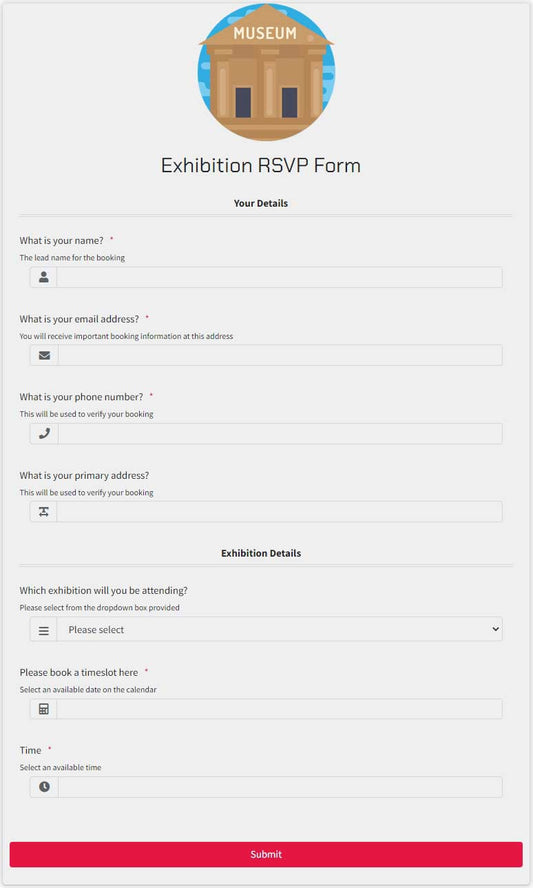Image resolution: width=533 pixels, height=888 pixels.
Task: Click the 'Please book a timeslot here' label
Action: coord(79,672)
